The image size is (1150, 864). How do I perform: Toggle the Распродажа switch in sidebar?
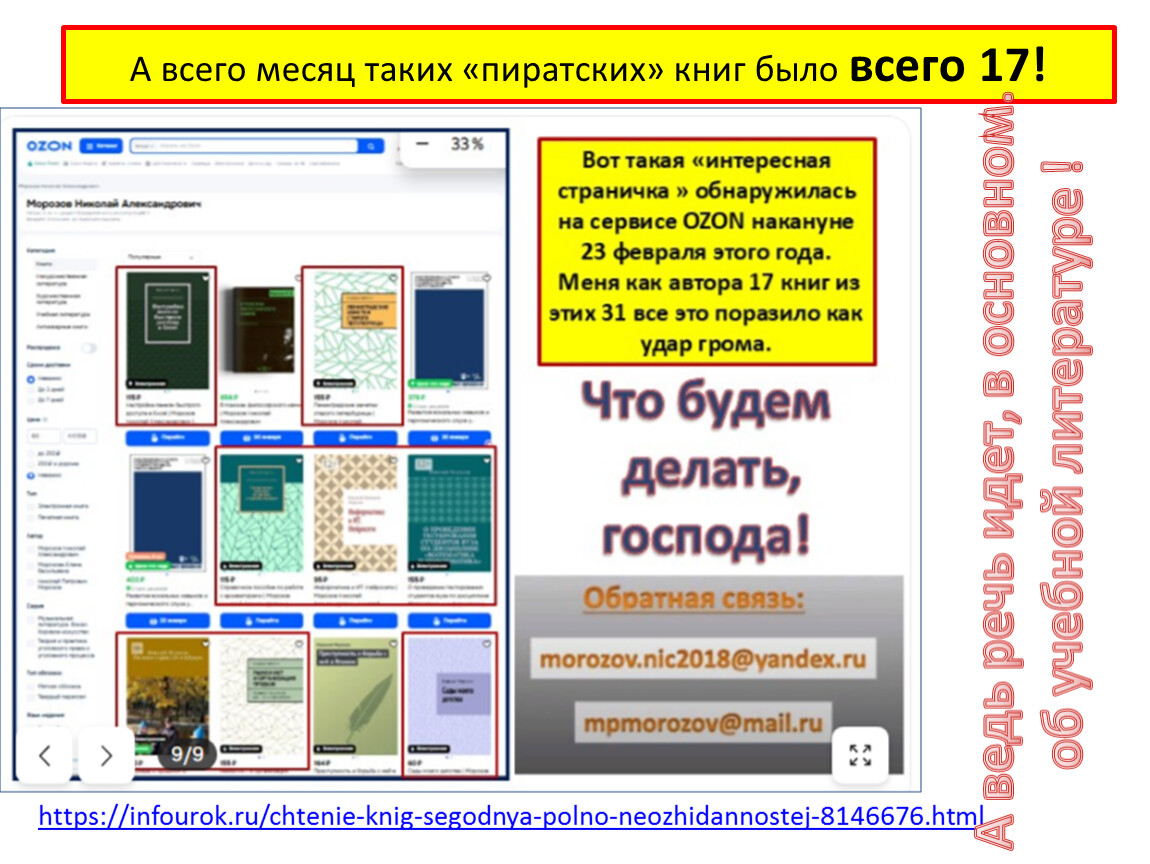click(90, 347)
